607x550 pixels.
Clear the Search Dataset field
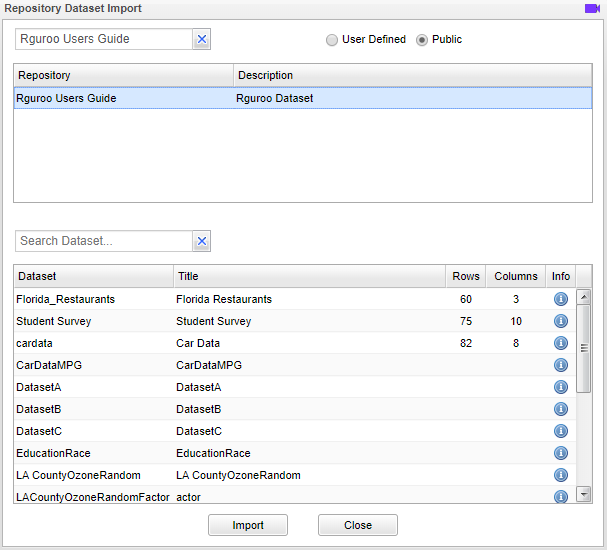pos(201,241)
